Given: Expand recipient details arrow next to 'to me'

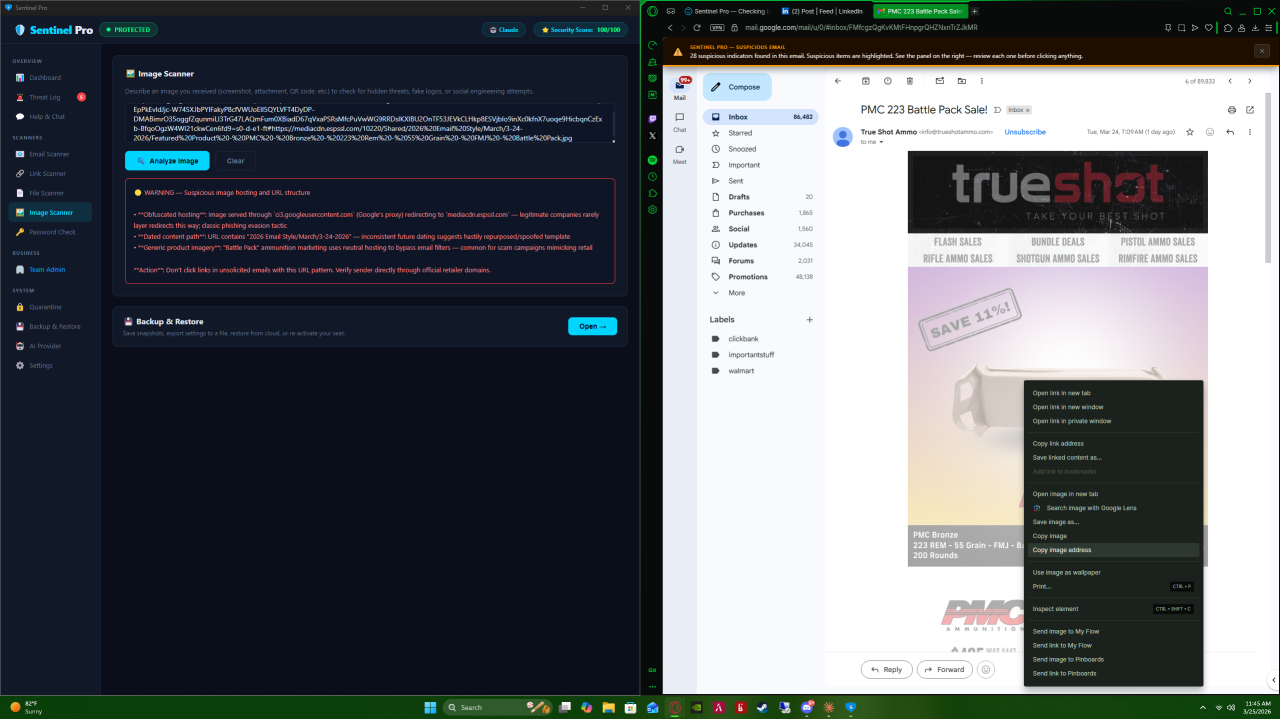Looking at the screenshot, I should click(881, 142).
